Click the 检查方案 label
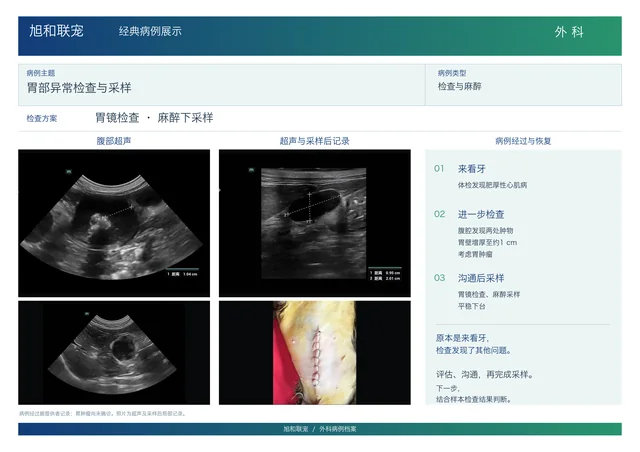 click(x=42, y=118)
